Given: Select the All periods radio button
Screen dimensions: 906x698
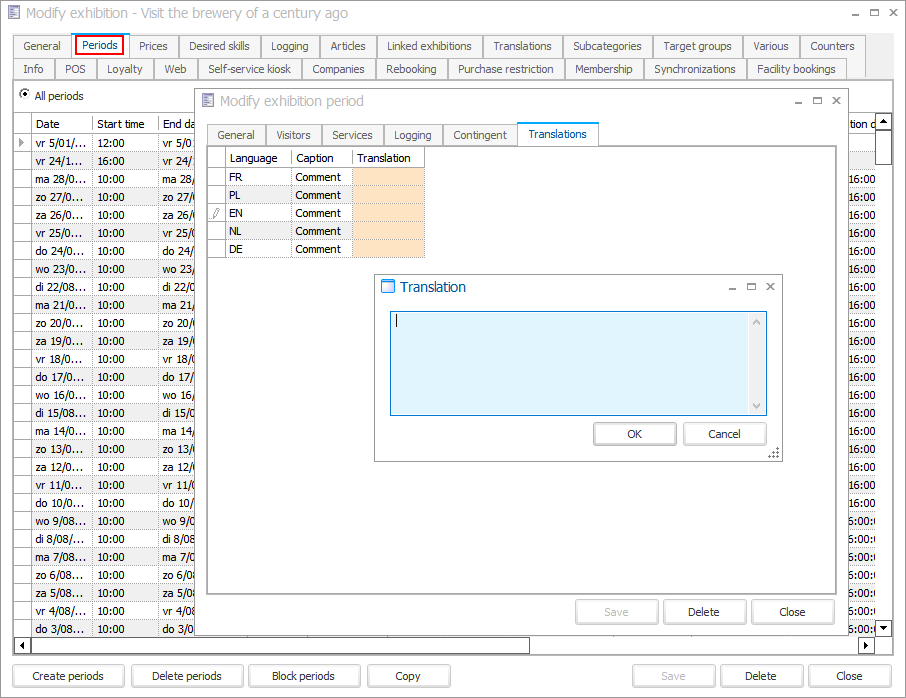Looking at the screenshot, I should coord(24,96).
